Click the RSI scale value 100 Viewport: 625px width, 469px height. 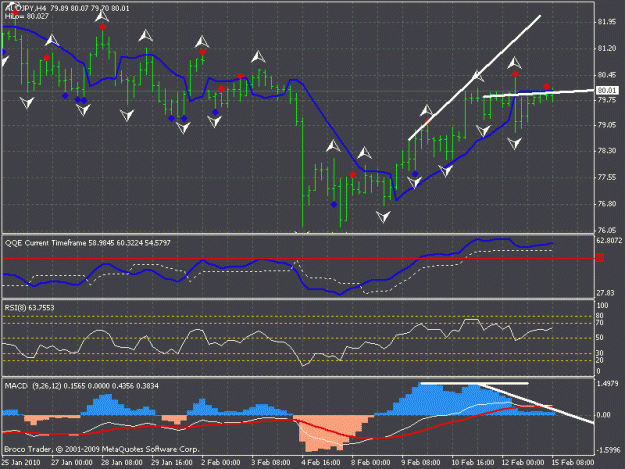603,306
